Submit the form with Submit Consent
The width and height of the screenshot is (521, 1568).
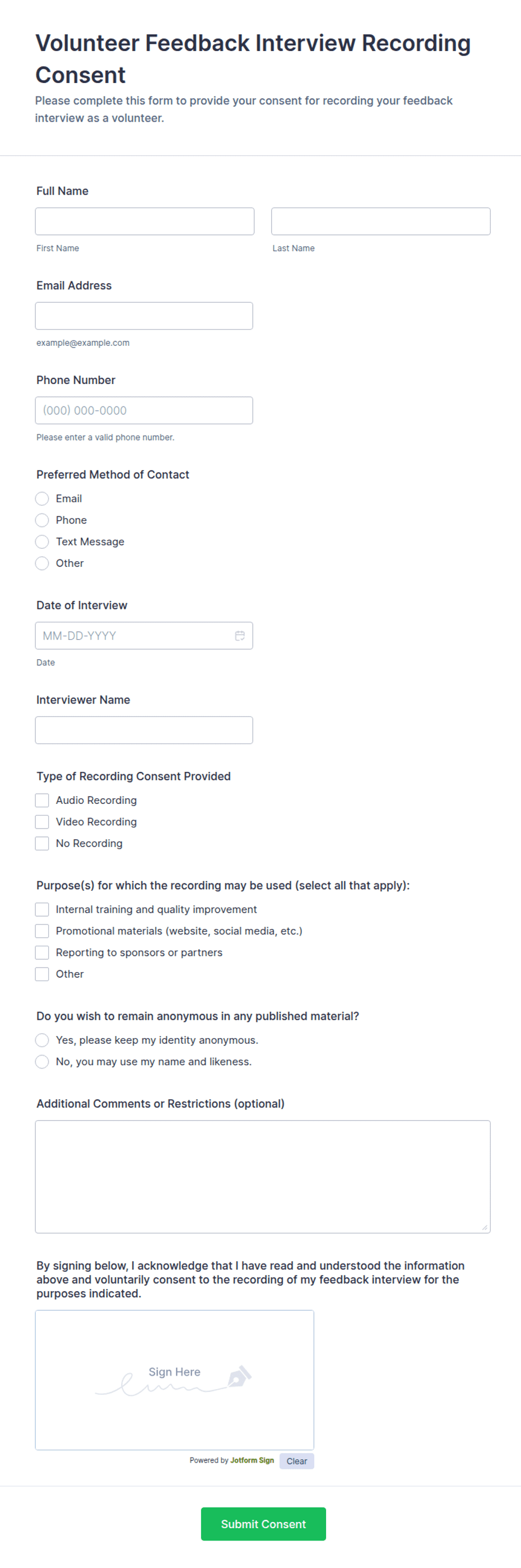(x=263, y=1524)
